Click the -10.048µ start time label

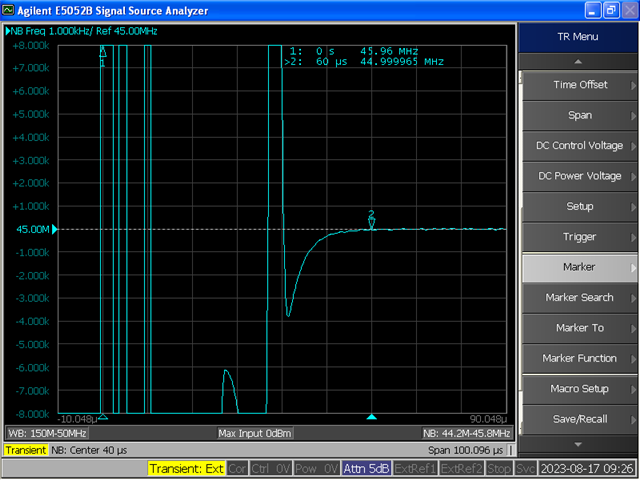pos(78,420)
